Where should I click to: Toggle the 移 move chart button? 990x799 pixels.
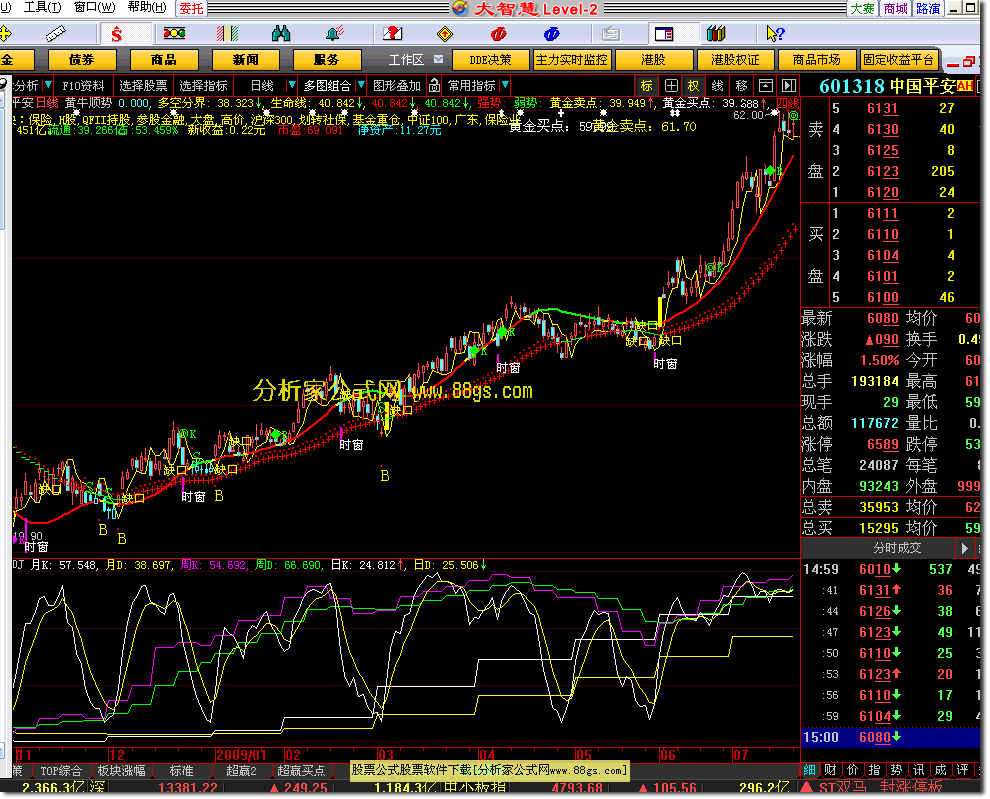742,85
